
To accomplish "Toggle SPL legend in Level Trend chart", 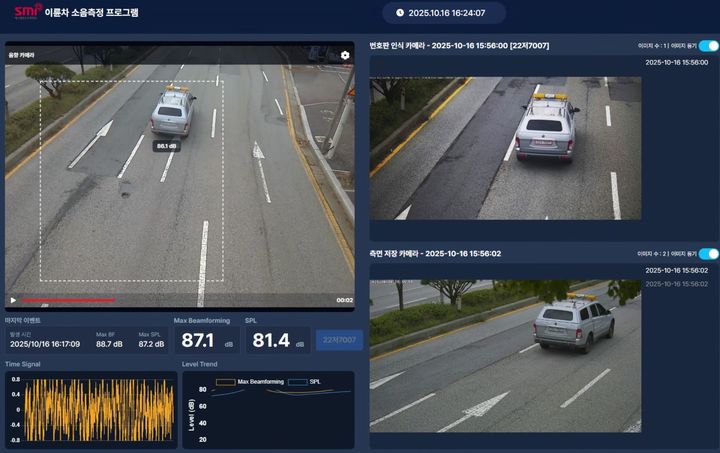I will 304,382.
